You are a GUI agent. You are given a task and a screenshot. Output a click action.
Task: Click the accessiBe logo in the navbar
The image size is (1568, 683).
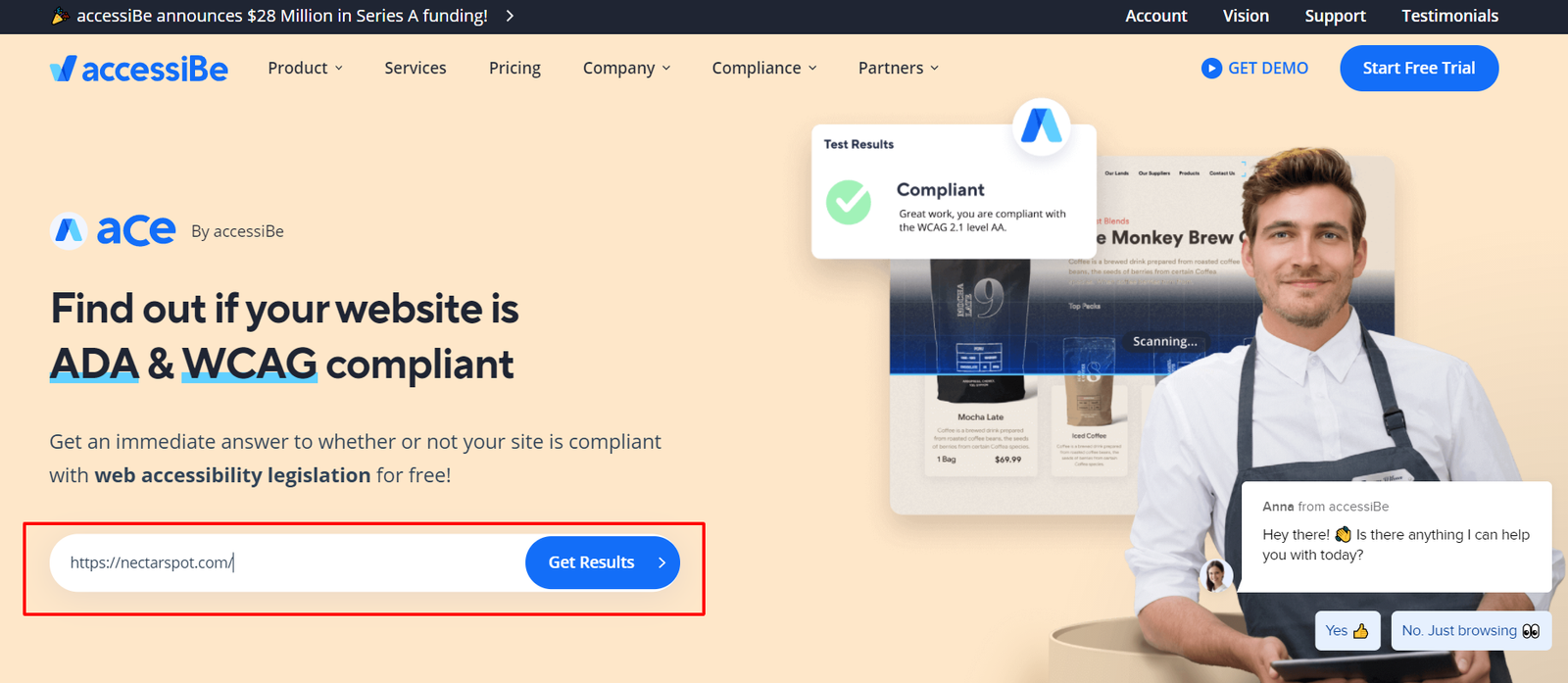click(x=138, y=69)
